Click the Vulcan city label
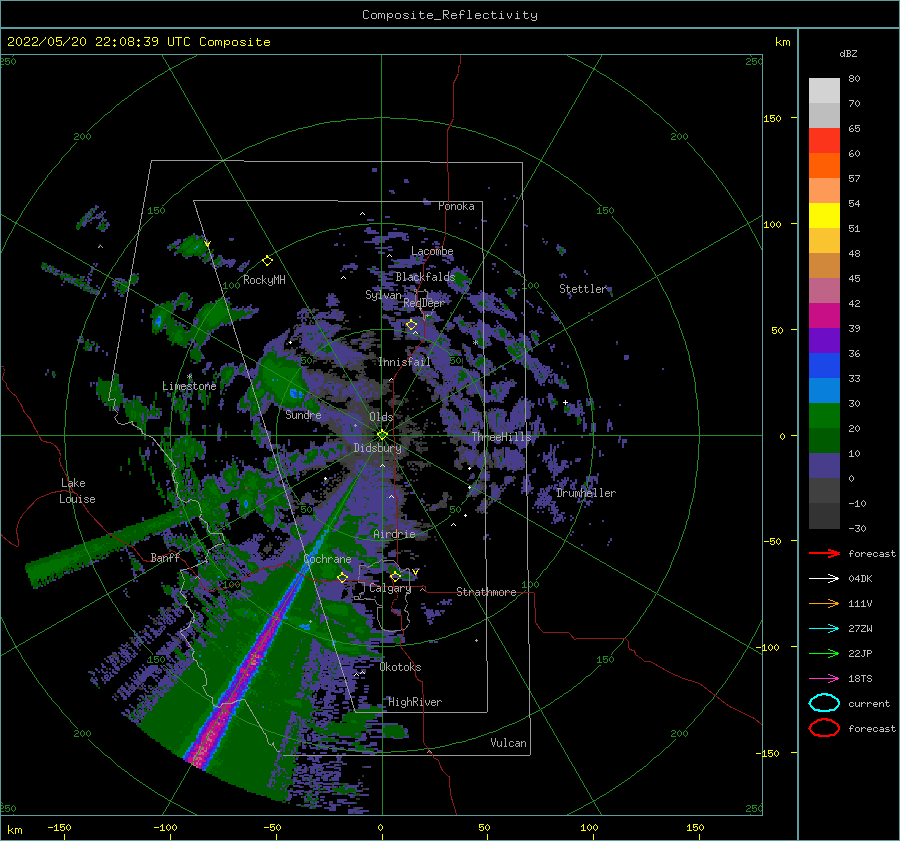Screen dimensions: 900x841 (x=509, y=743)
